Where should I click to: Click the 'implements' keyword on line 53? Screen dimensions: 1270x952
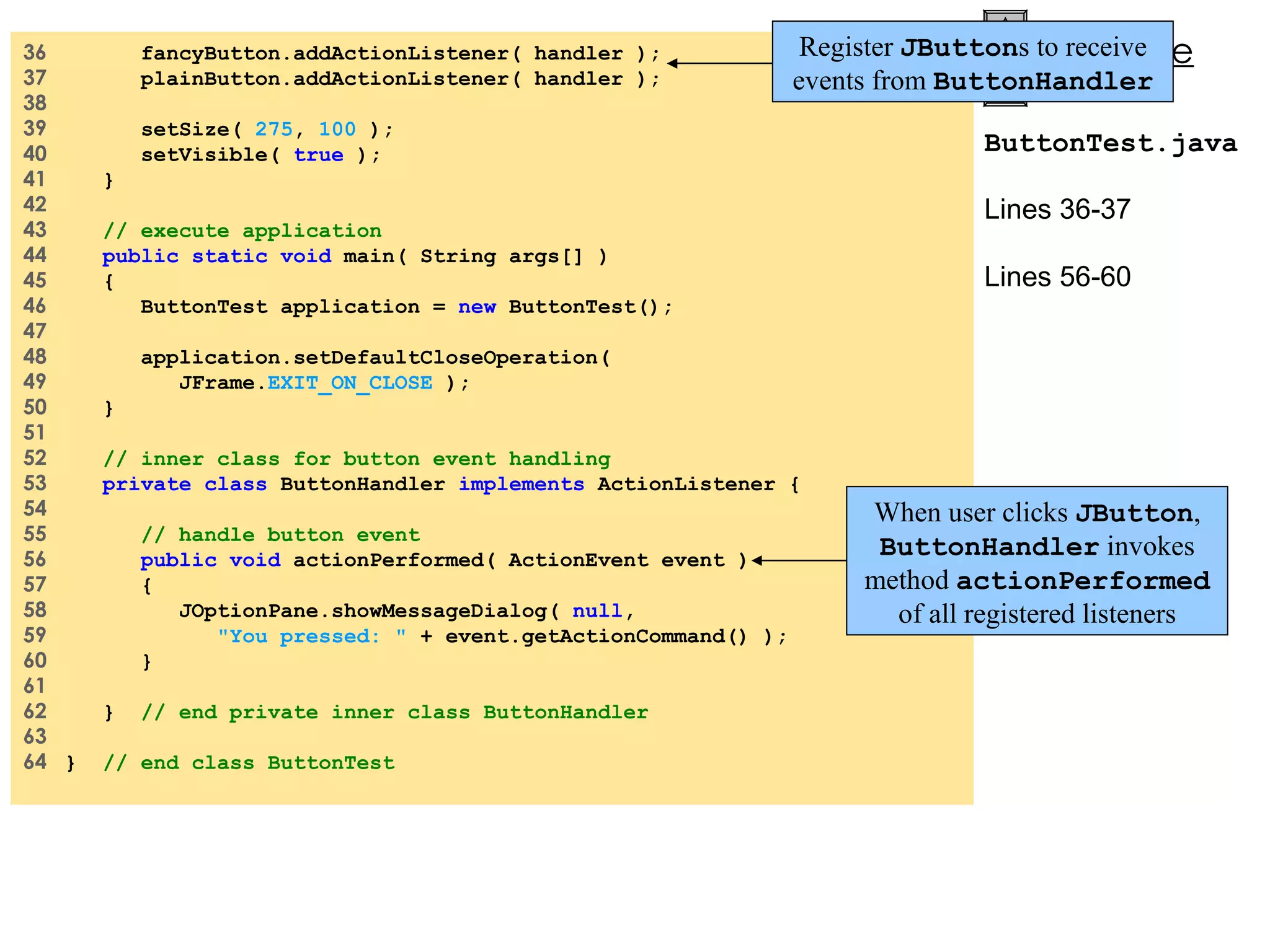[x=521, y=485]
